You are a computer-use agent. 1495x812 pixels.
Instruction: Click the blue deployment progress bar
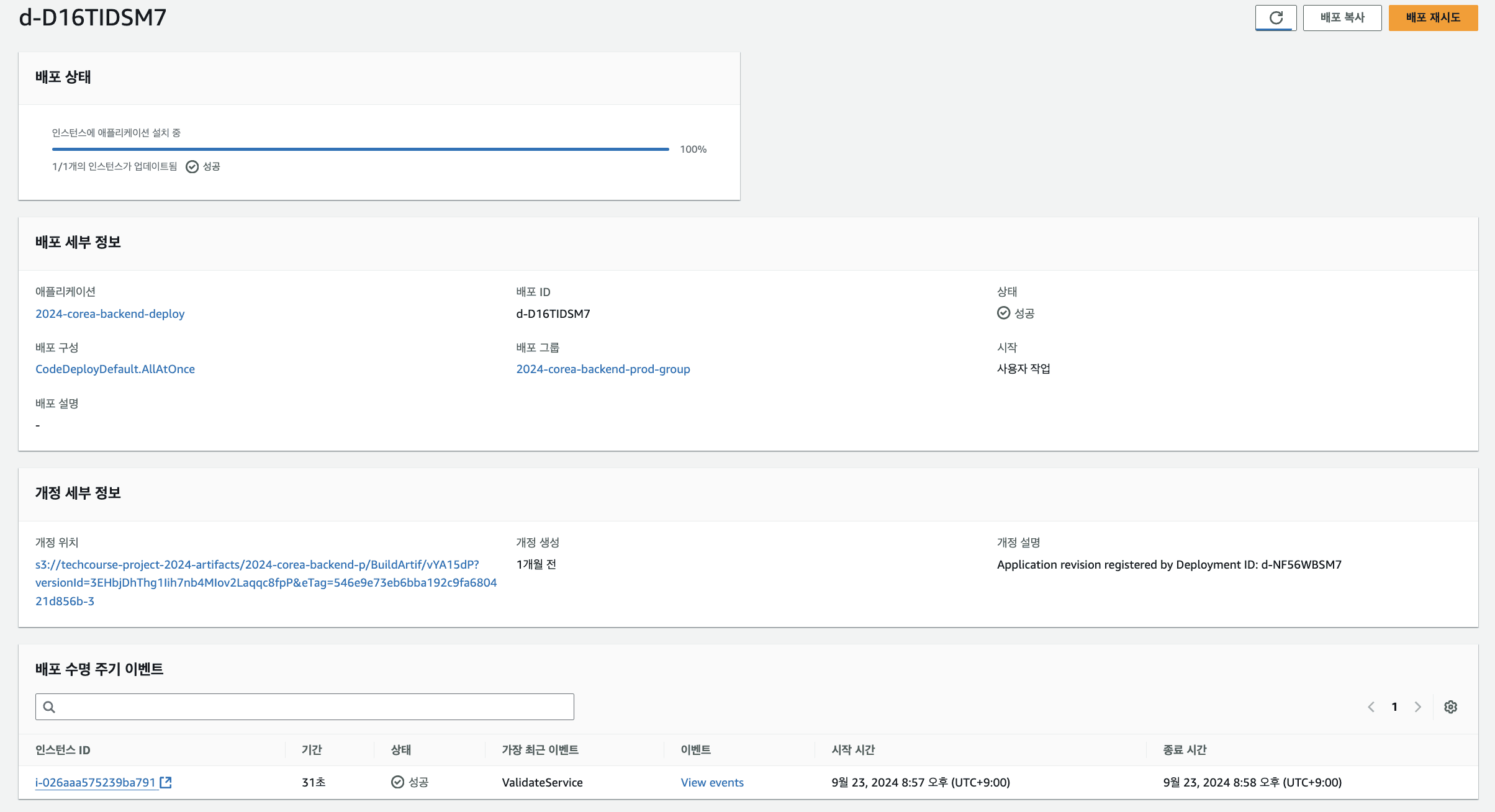point(360,149)
